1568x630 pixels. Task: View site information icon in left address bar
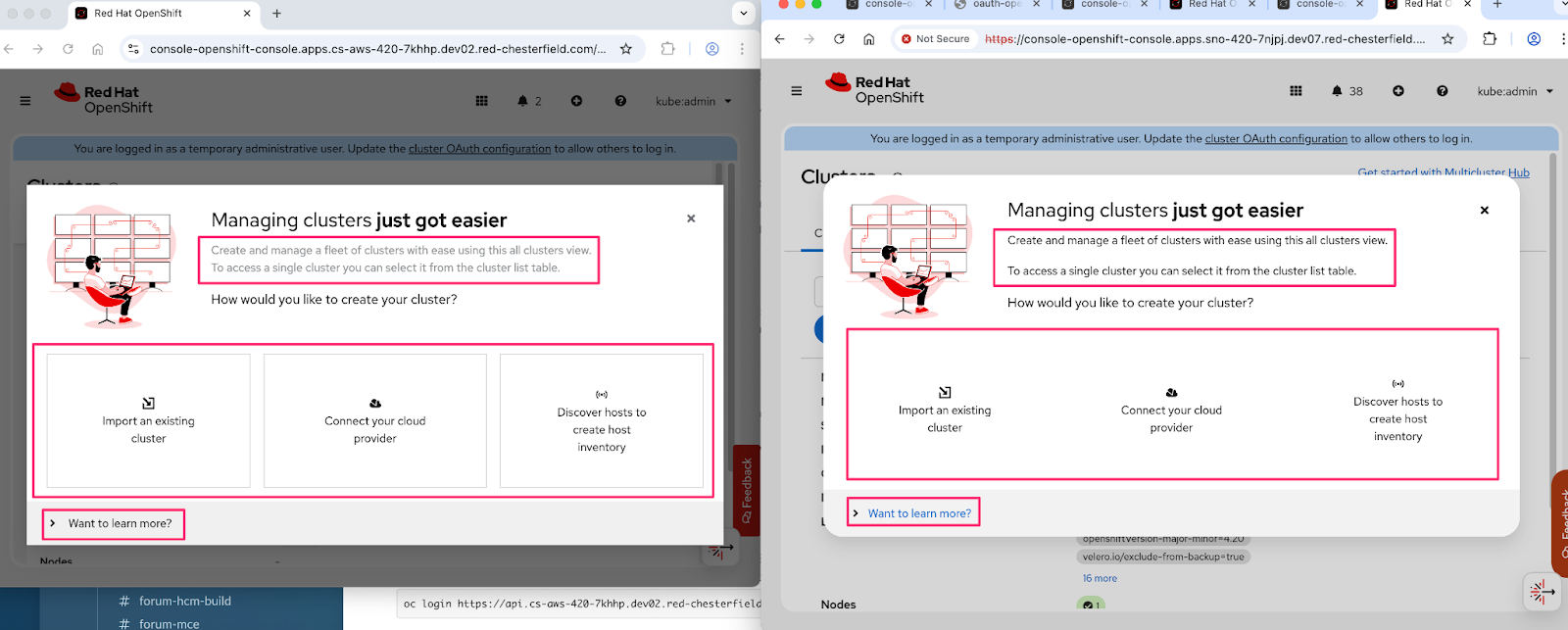(133, 49)
